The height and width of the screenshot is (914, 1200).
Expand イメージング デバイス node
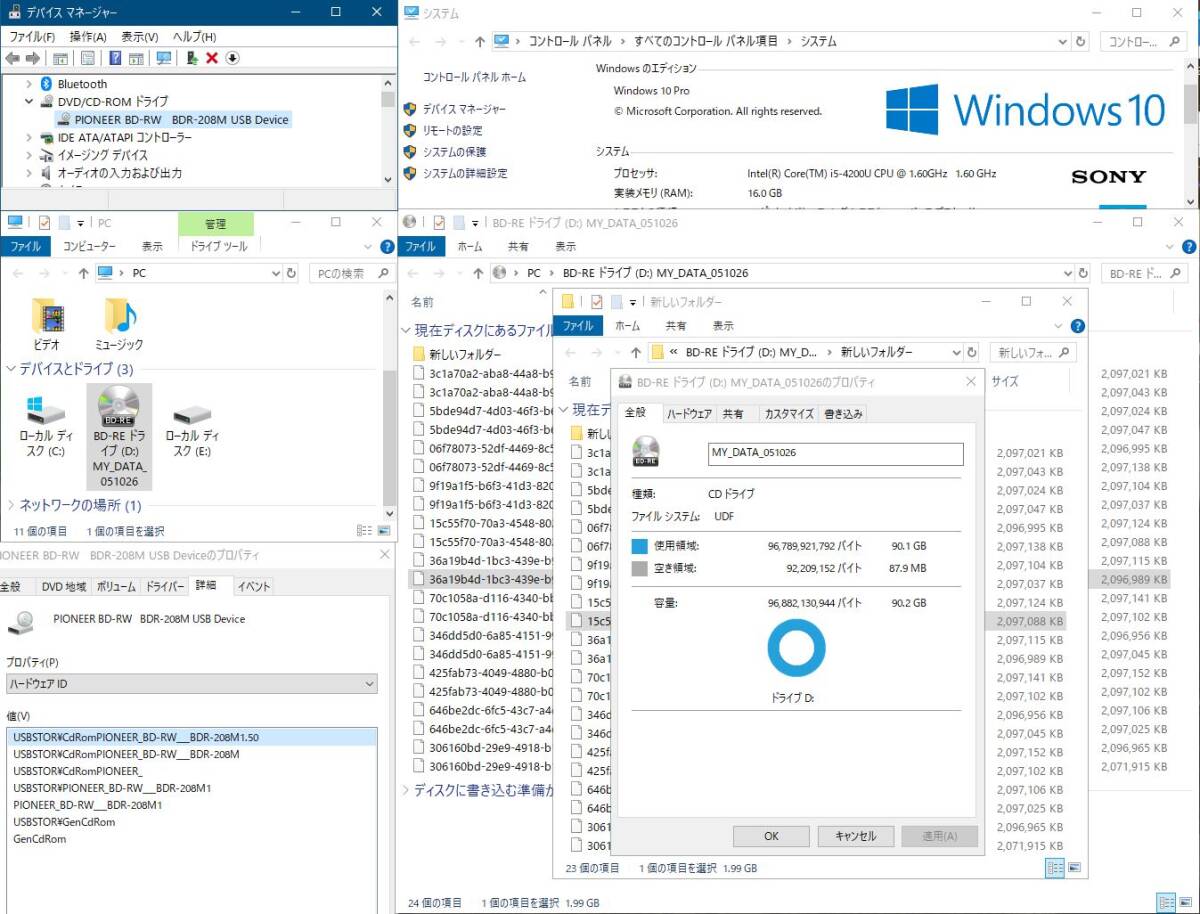pos(29,155)
